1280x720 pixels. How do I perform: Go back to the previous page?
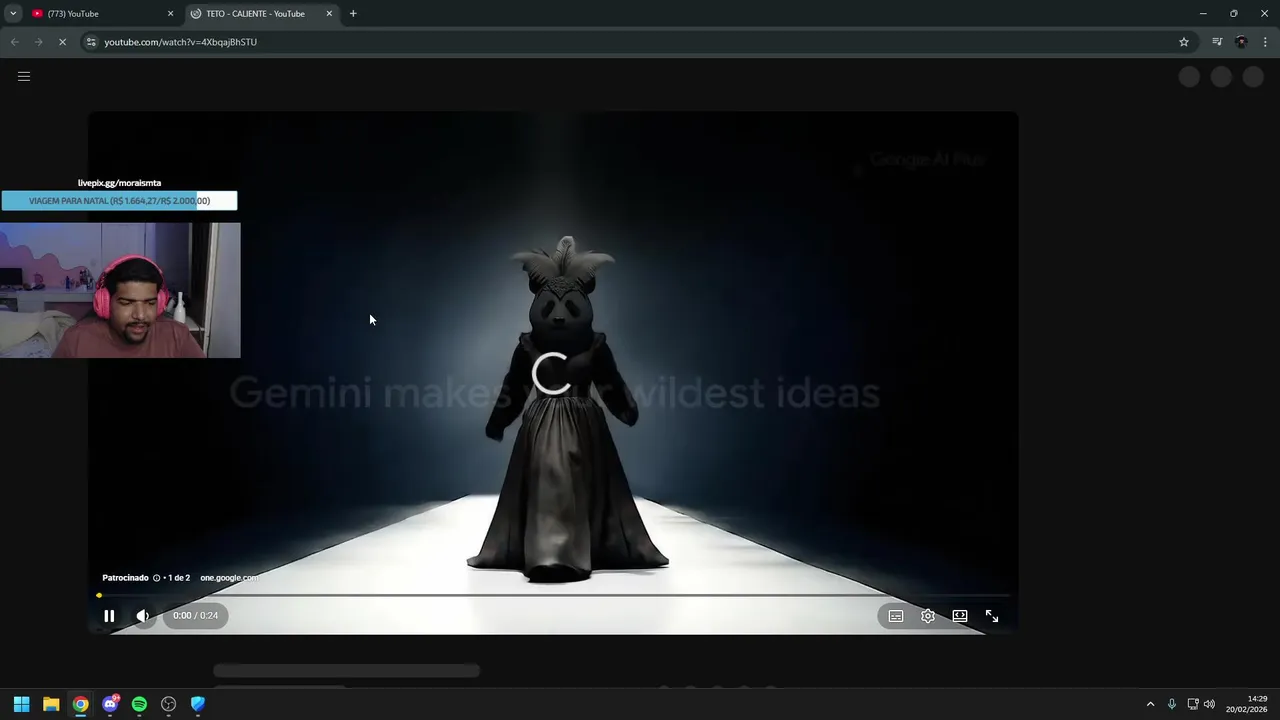click(x=14, y=42)
